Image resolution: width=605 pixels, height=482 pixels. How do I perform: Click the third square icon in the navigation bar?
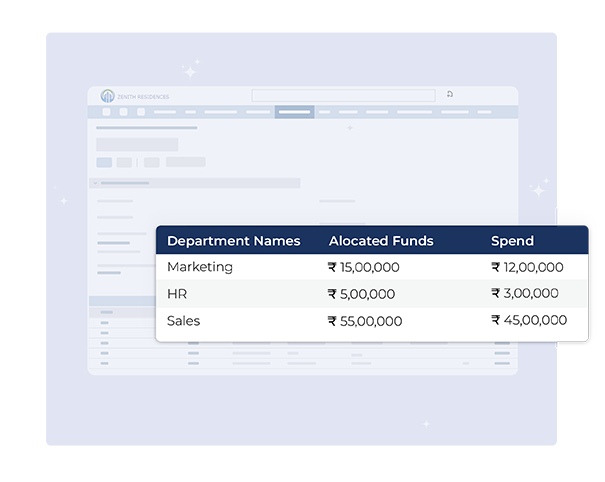[141, 112]
